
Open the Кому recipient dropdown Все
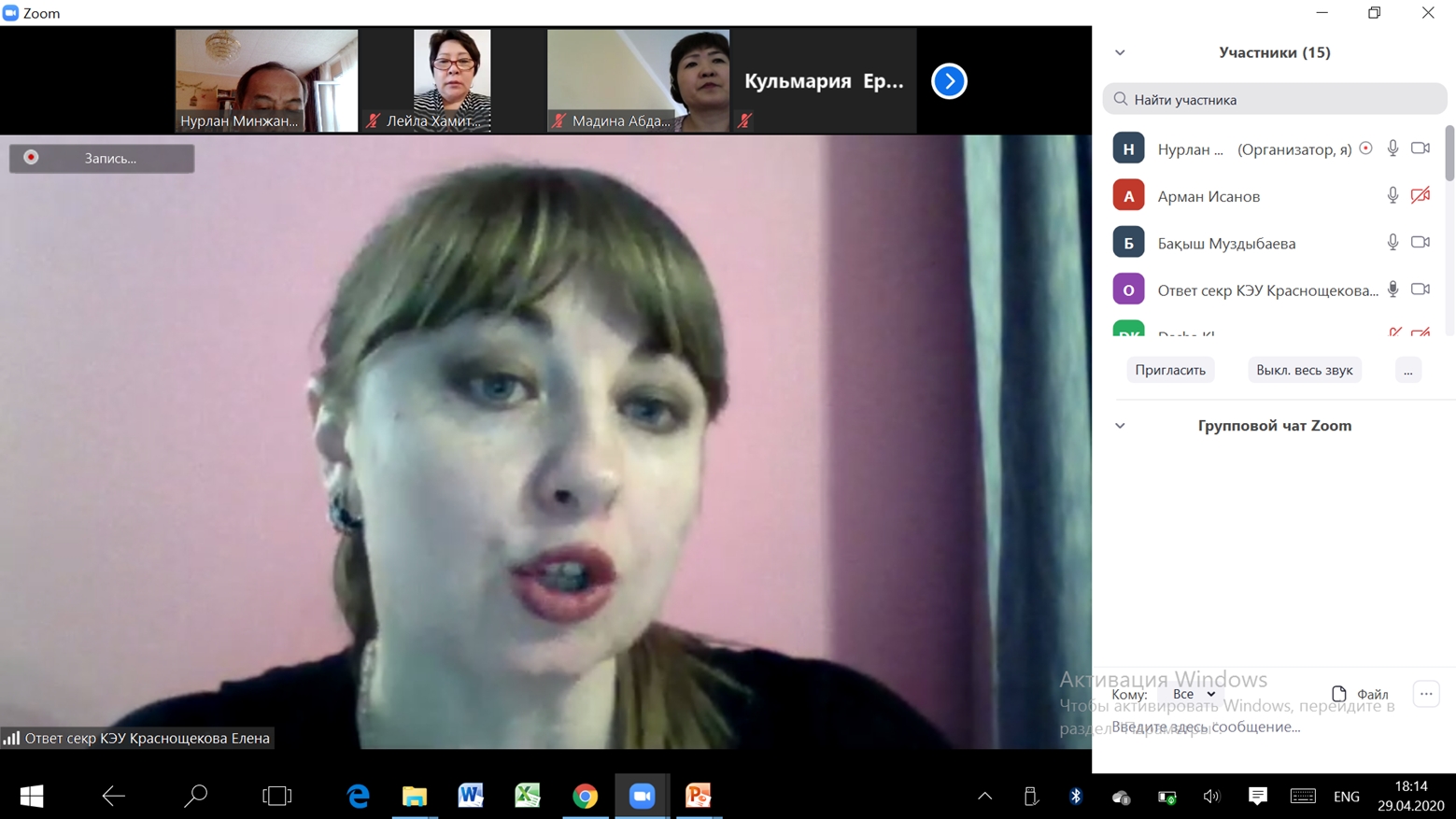1193,694
